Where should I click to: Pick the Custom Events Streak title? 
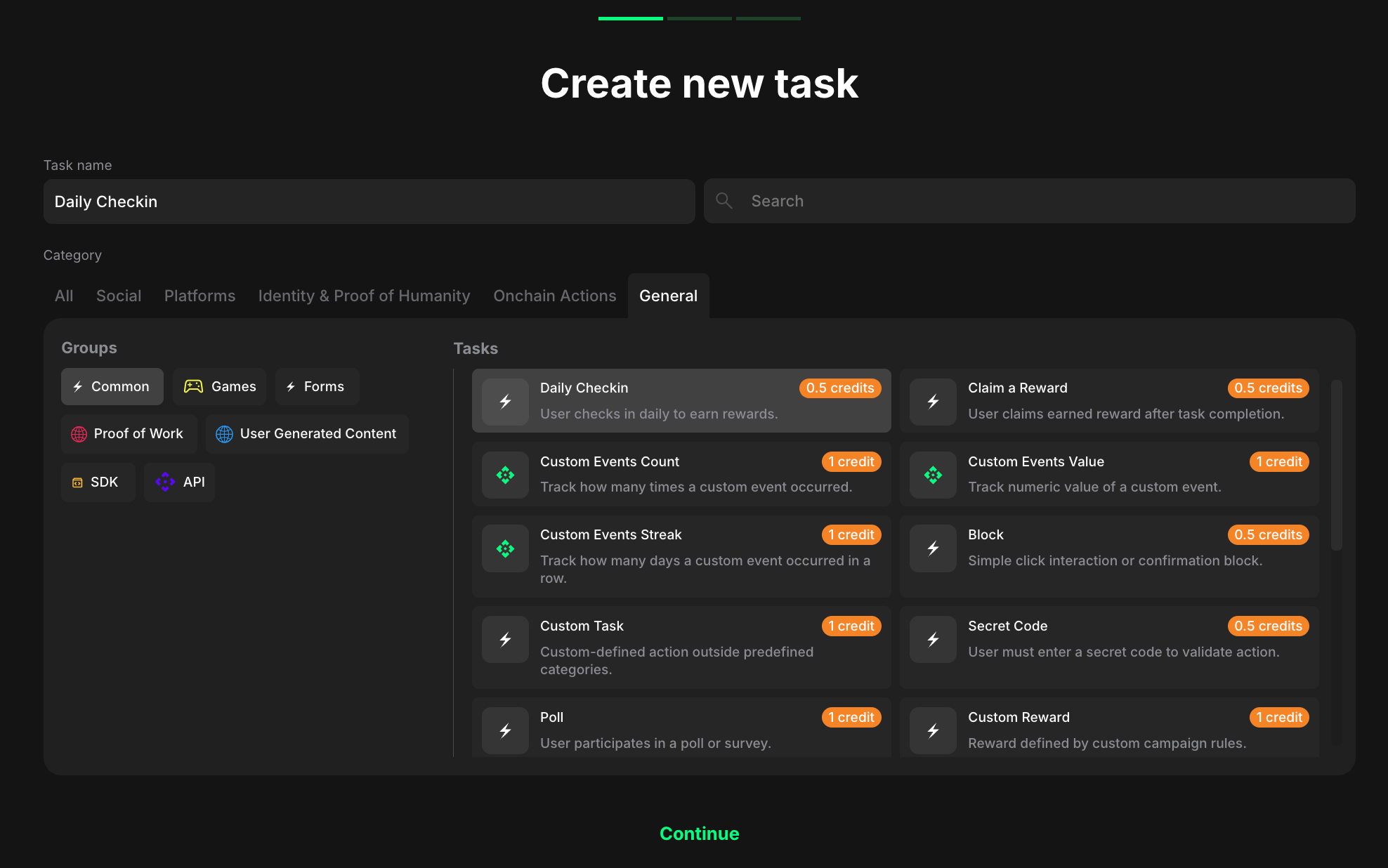tap(610, 534)
